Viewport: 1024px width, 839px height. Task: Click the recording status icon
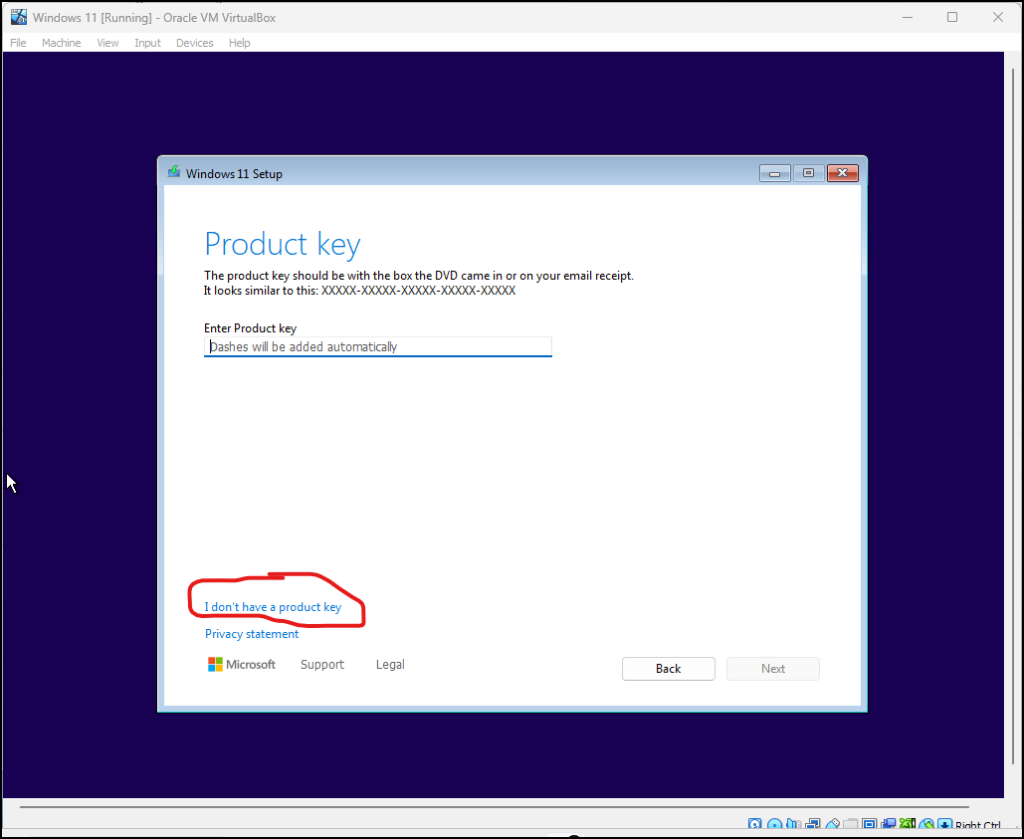pos(888,825)
